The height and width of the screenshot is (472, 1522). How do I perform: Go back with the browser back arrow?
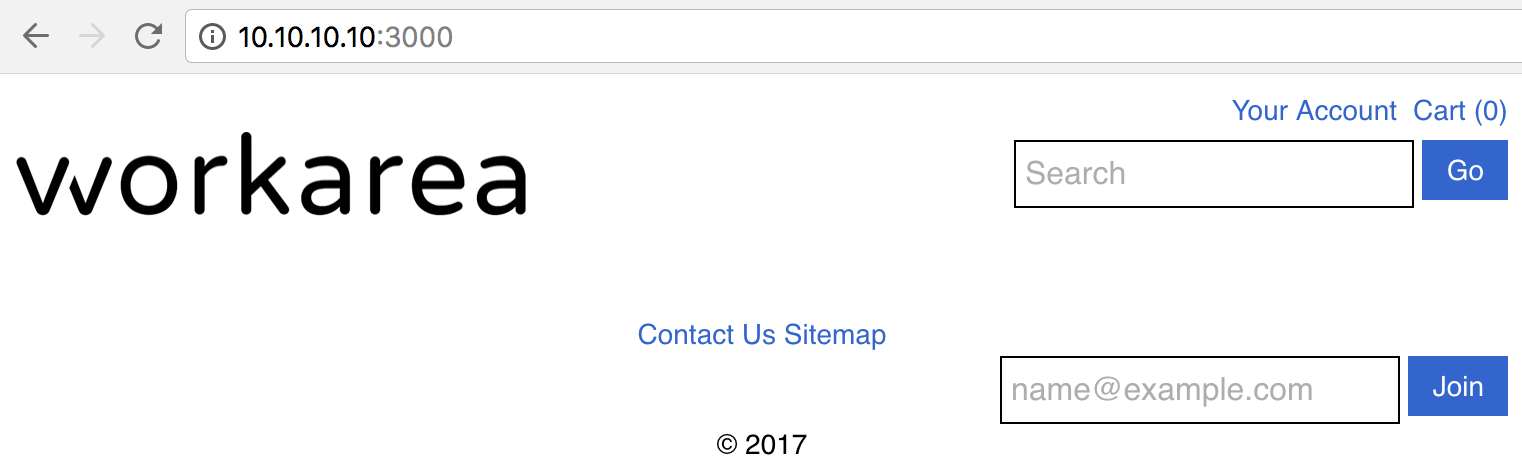36,37
